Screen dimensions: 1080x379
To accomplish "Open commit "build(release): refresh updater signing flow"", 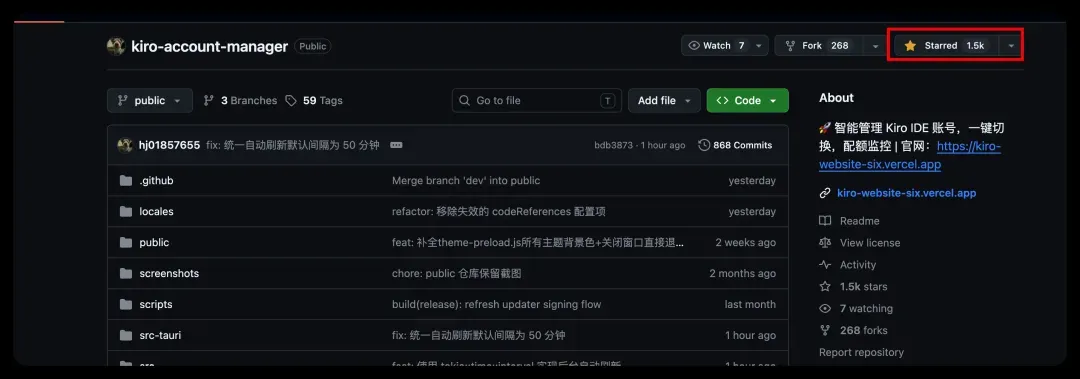I will [497, 305].
